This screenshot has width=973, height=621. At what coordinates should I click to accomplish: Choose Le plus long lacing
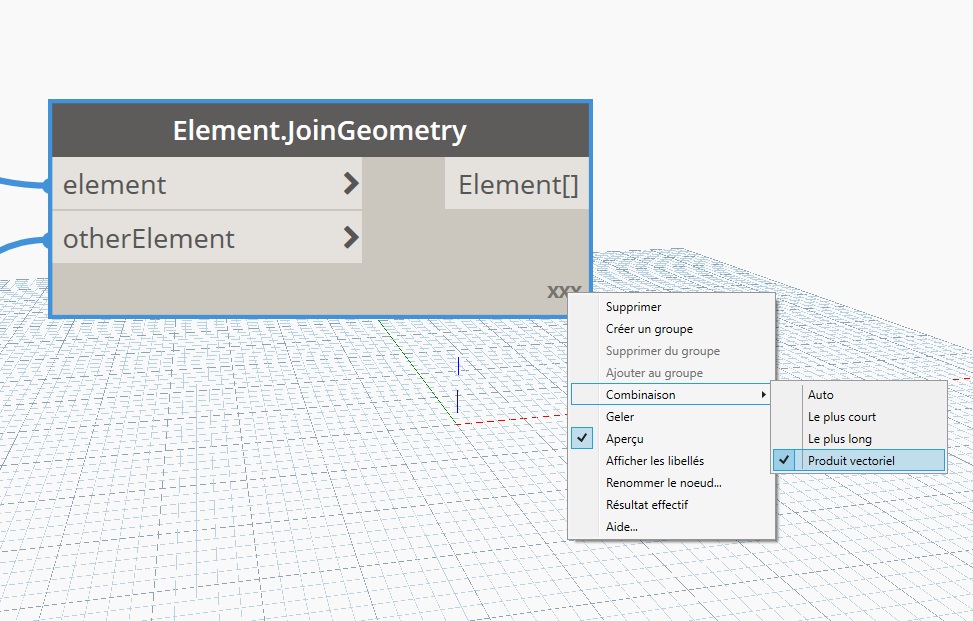(x=840, y=439)
